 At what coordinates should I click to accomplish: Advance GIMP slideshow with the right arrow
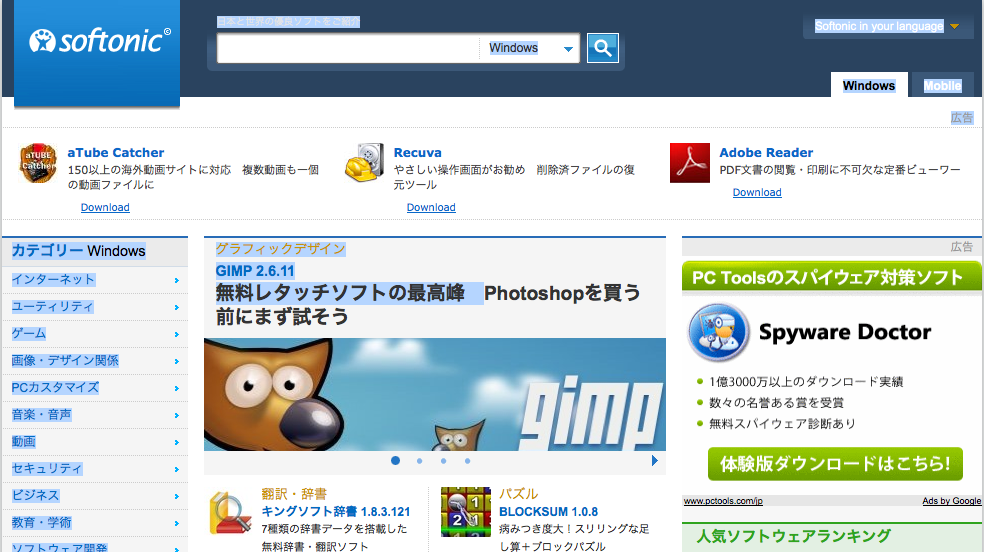655,460
